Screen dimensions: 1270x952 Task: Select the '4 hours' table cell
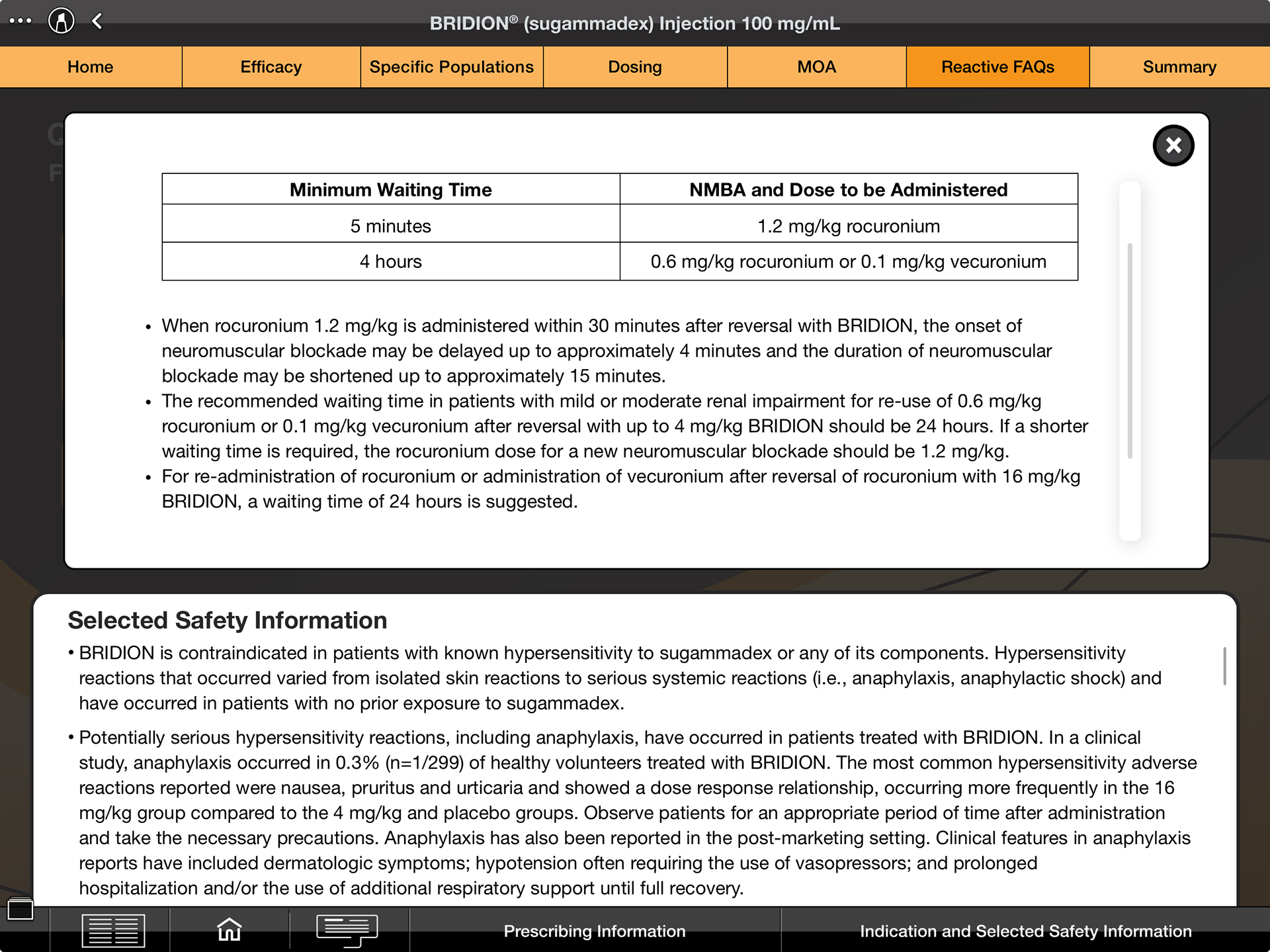(391, 261)
